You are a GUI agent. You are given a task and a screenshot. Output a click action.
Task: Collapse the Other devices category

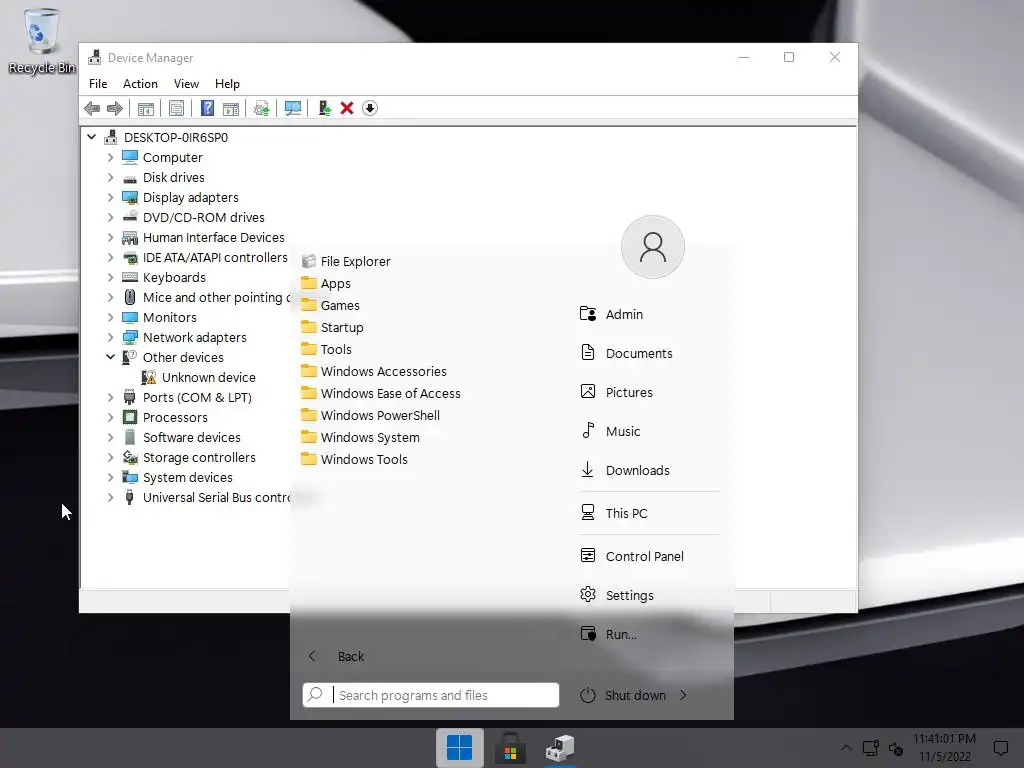pos(110,357)
